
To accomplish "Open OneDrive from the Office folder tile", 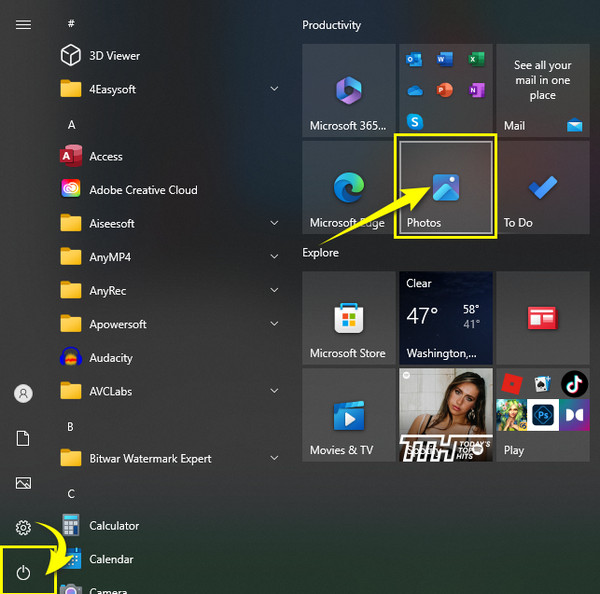I will tap(415, 91).
